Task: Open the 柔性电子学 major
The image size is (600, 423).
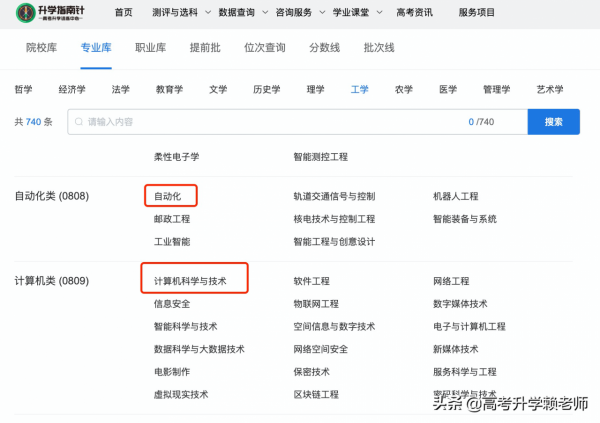Action: coord(176,157)
